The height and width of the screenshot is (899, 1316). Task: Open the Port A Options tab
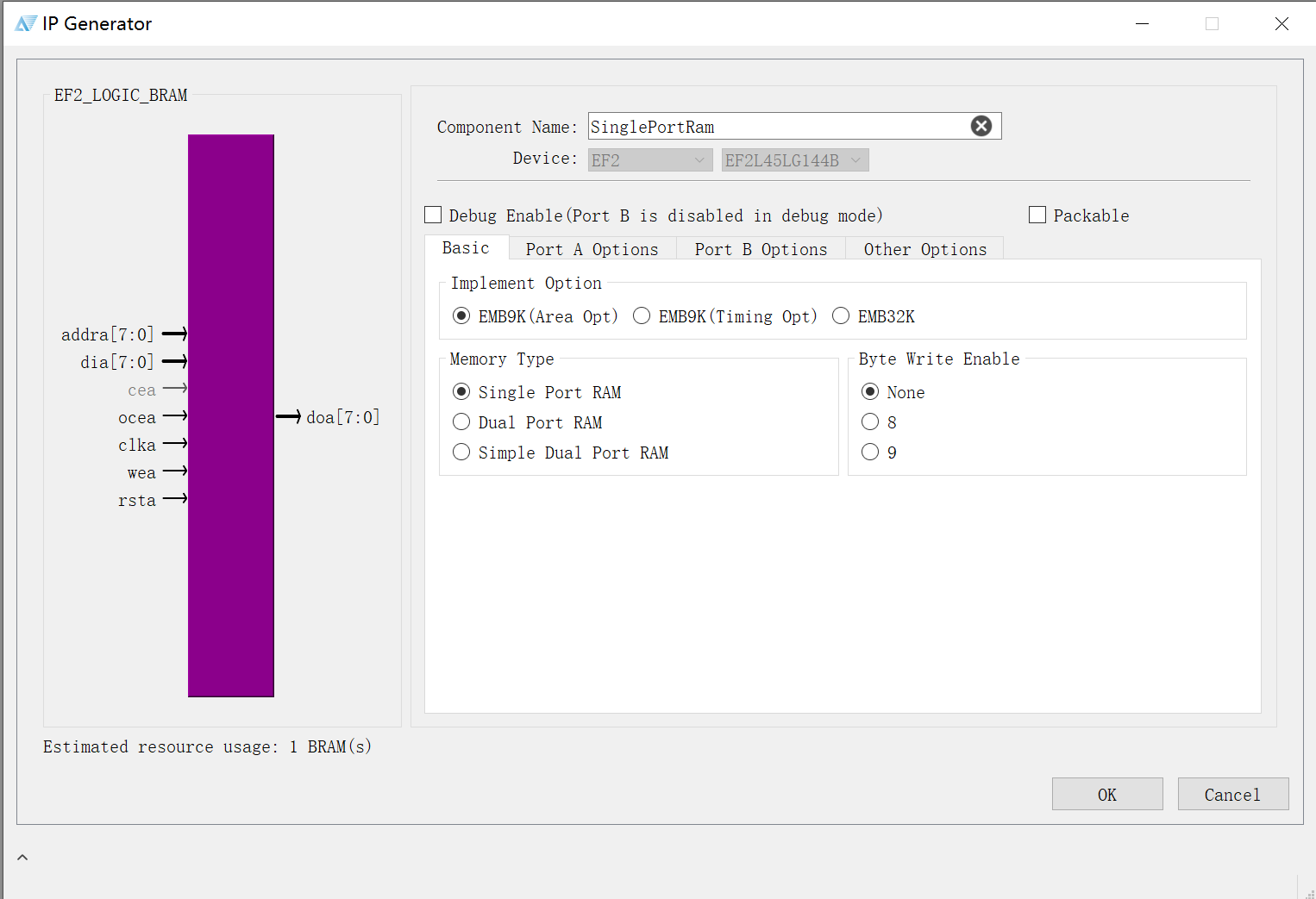pyautogui.click(x=592, y=249)
